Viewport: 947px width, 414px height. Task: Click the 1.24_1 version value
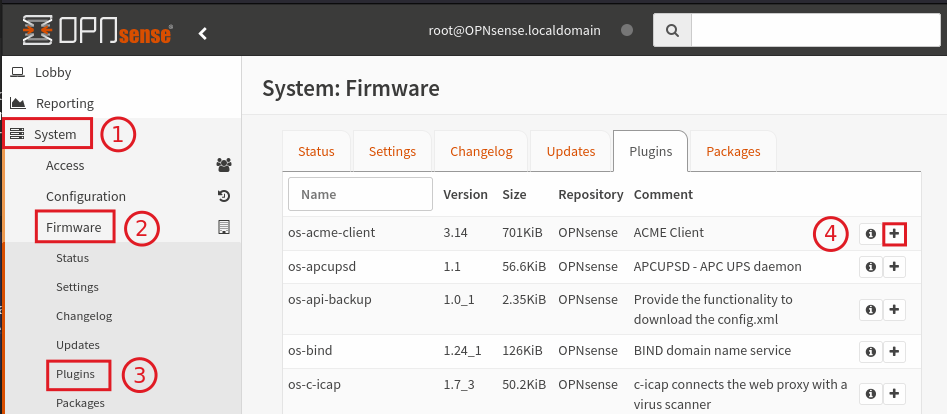click(462, 351)
